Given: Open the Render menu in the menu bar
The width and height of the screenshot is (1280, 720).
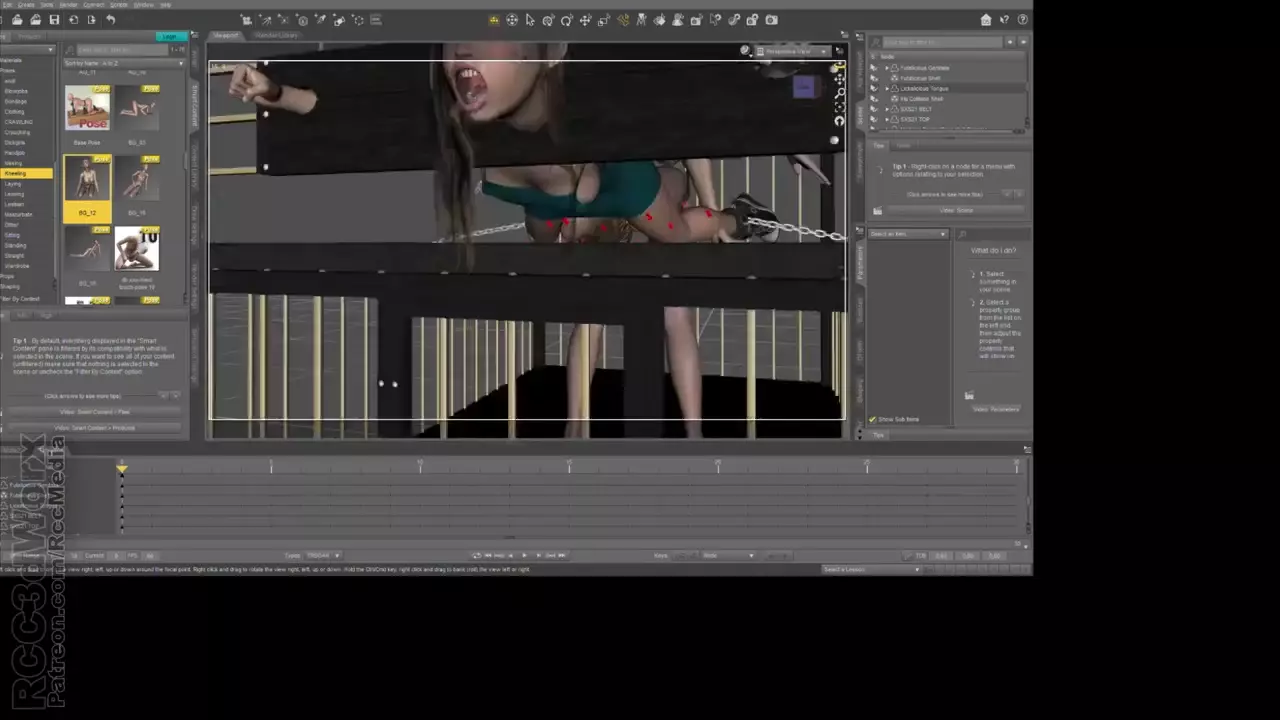Looking at the screenshot, I should (x=68, y=5).
